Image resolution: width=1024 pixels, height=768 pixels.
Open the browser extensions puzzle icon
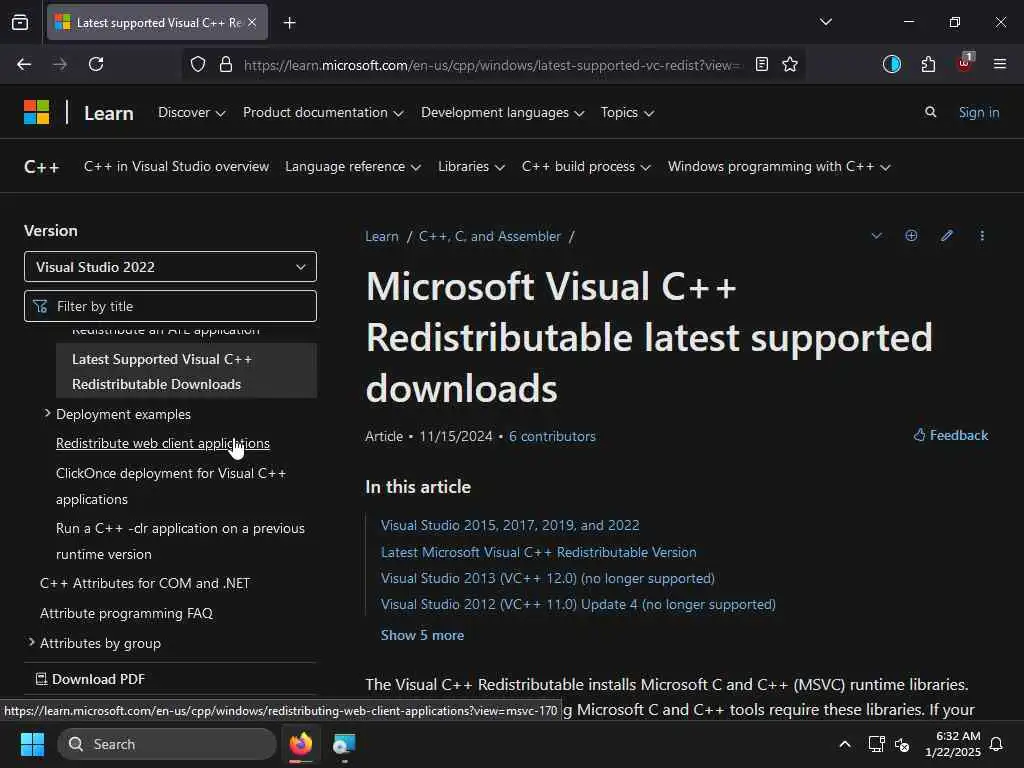(x=928, y=64)
